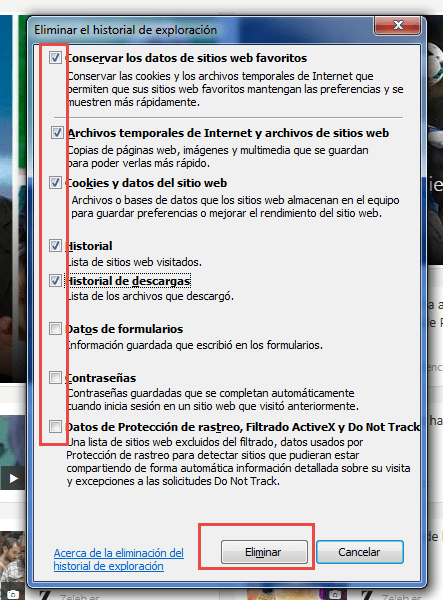The width and height of the screenshot is (443, 600).
Task: Click the dialog title bar text
Action: coord(125,30)
